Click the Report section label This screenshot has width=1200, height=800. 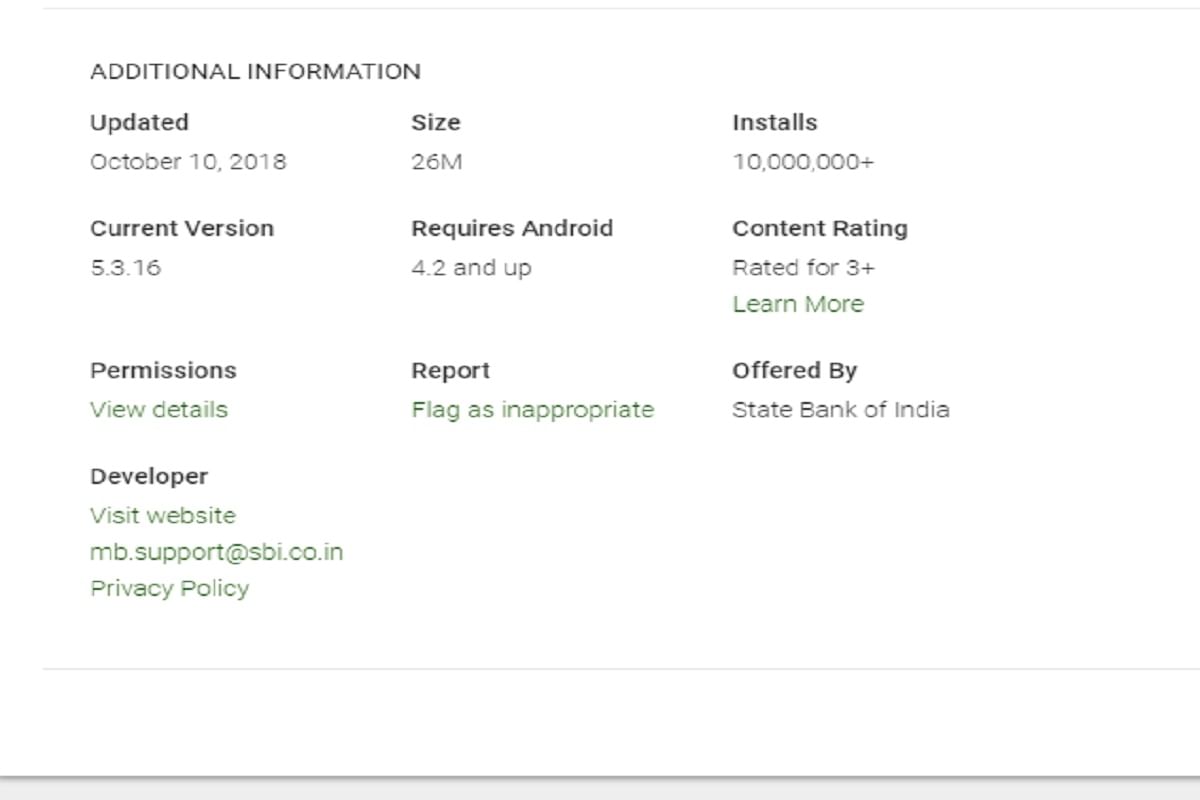click(451, 370)
